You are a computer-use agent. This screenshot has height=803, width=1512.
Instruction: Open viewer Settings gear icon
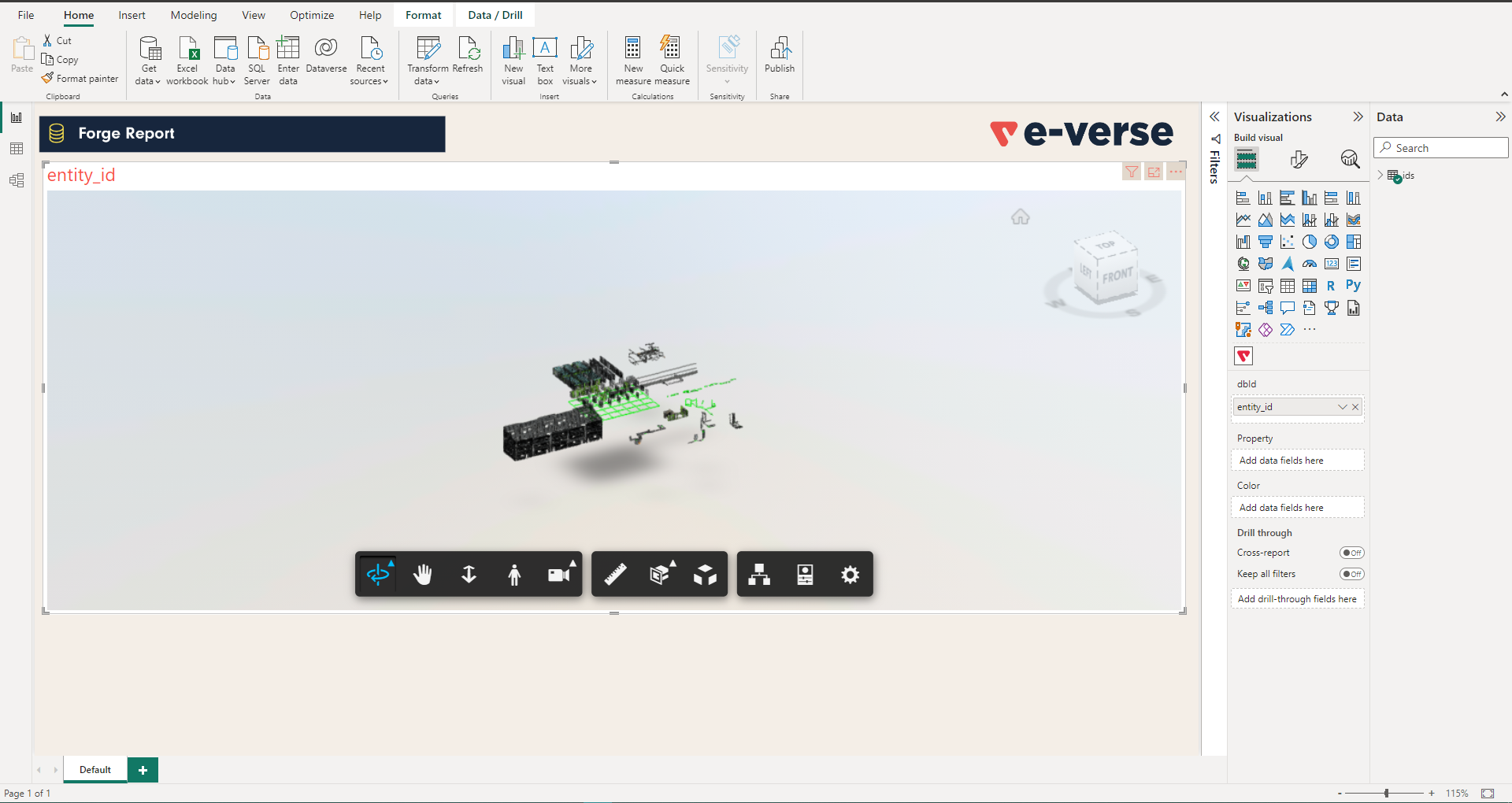click(x=850, y=574)
